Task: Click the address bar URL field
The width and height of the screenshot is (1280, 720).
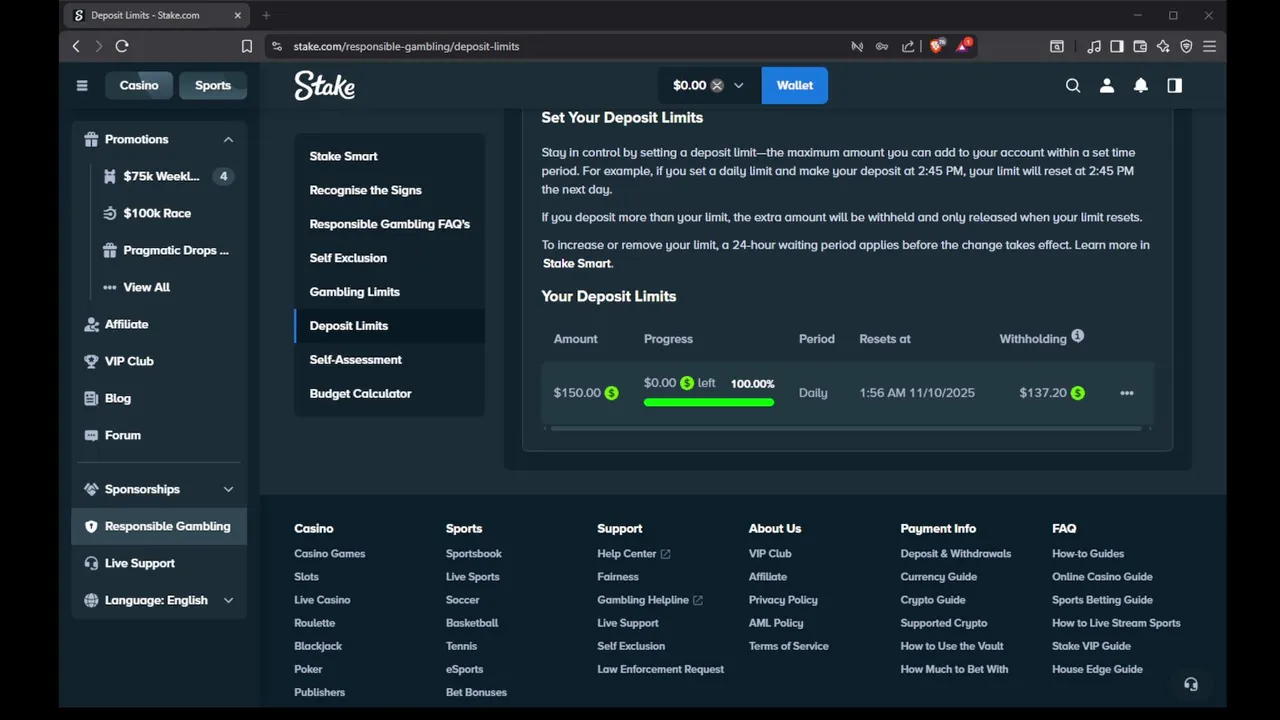Action: (560, 46)
